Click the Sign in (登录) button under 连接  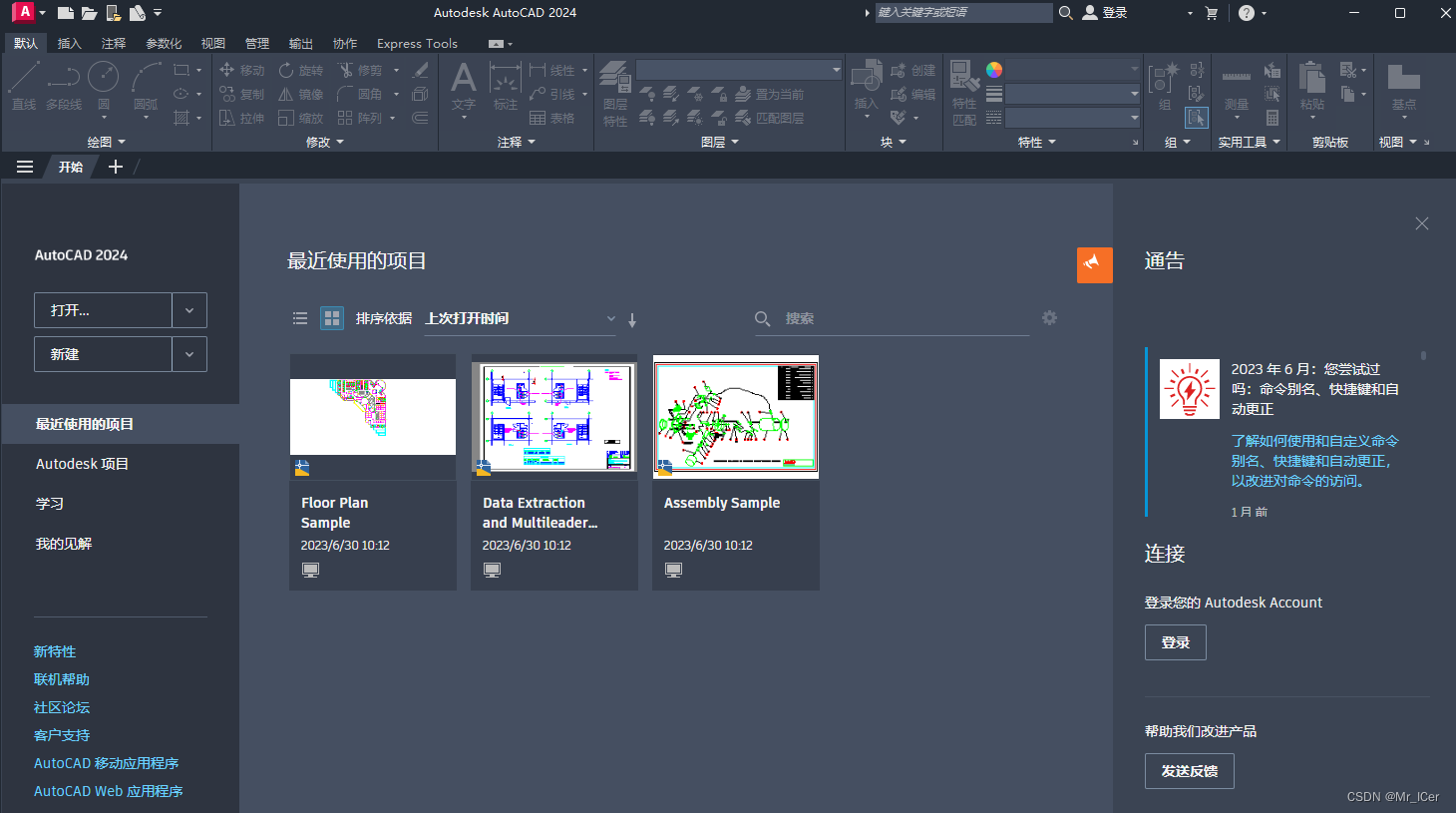1176,642
